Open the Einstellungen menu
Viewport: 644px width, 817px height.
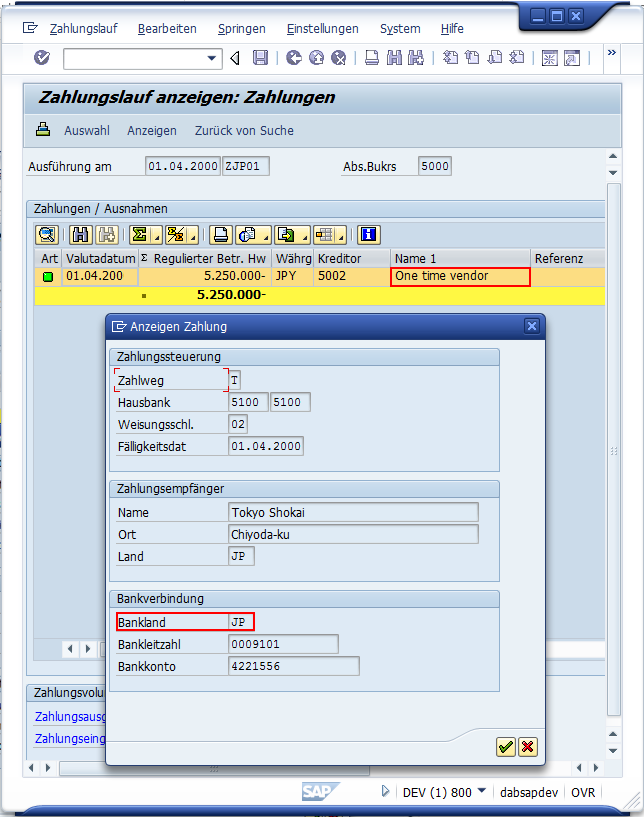tap(323, 29)
